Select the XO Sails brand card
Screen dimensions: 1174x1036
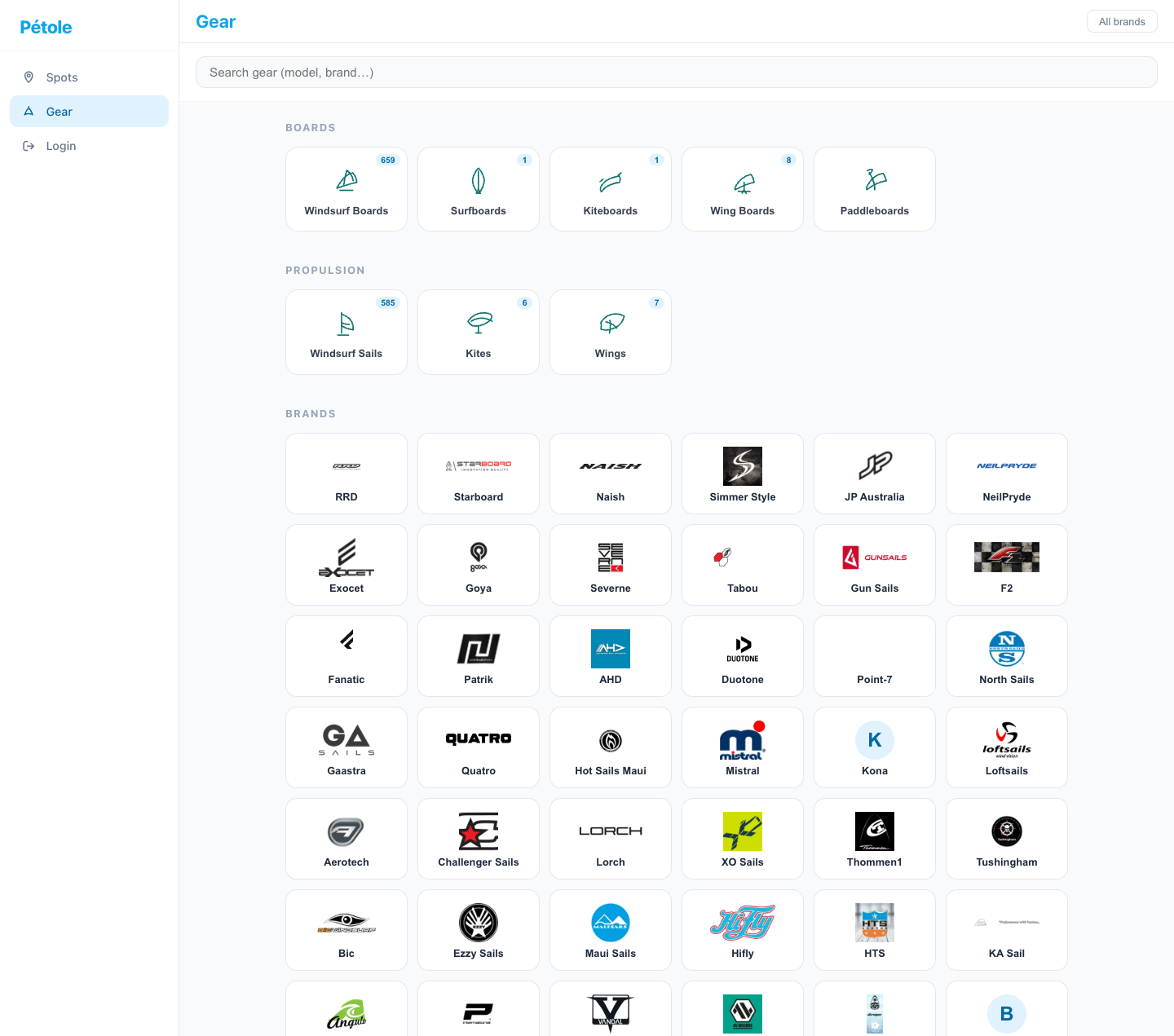pyautogui.click(x=743, y=839)
